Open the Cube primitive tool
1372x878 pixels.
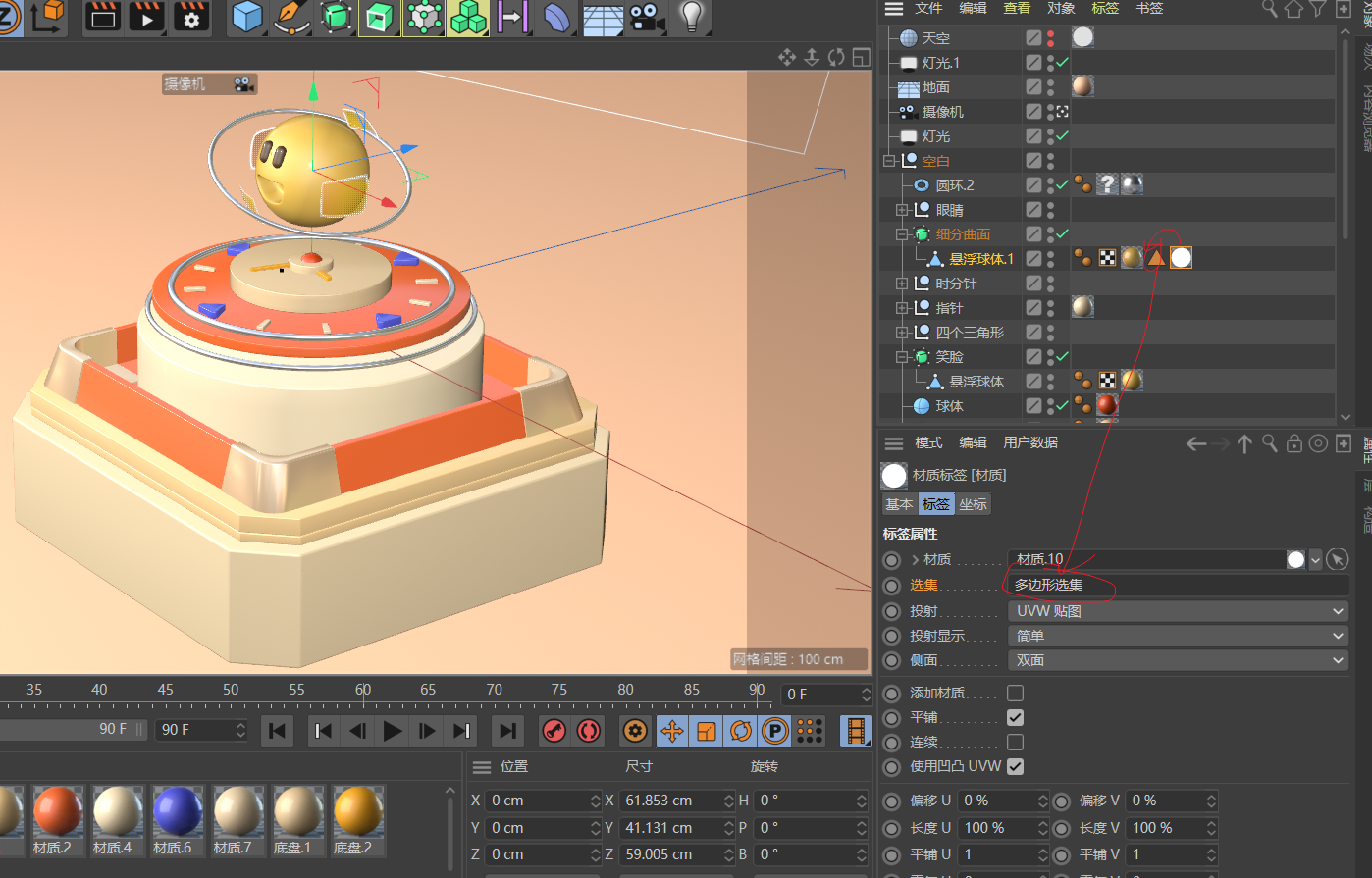247,17
